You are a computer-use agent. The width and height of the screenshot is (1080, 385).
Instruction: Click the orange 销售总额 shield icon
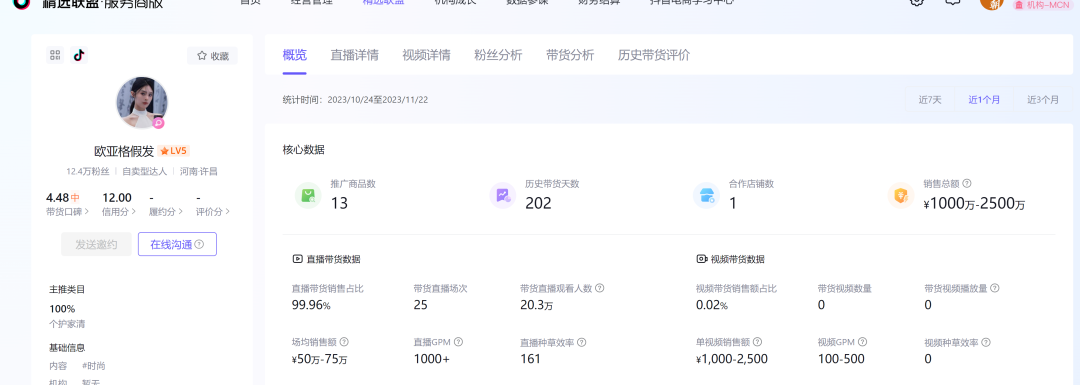click(x=902, y=196)
